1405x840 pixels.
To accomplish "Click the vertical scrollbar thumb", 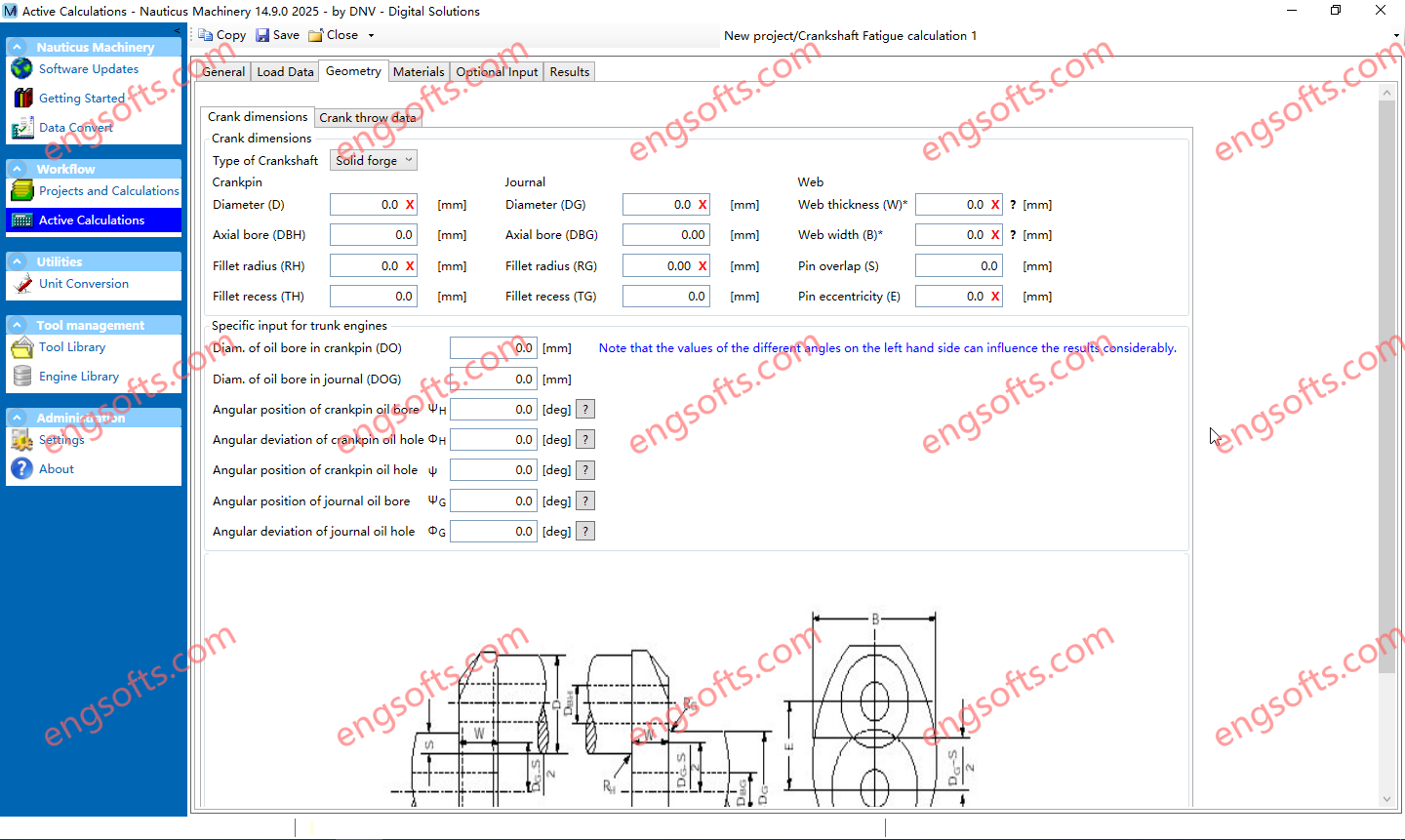I will point(1387,385).
